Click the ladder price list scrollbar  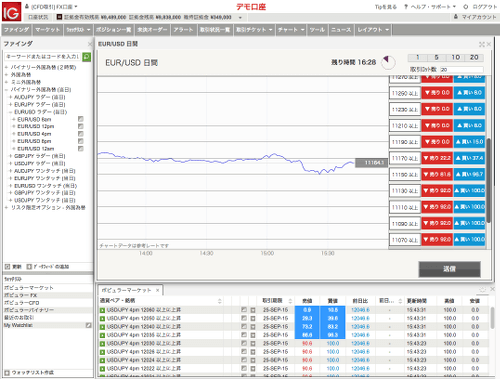489,180
